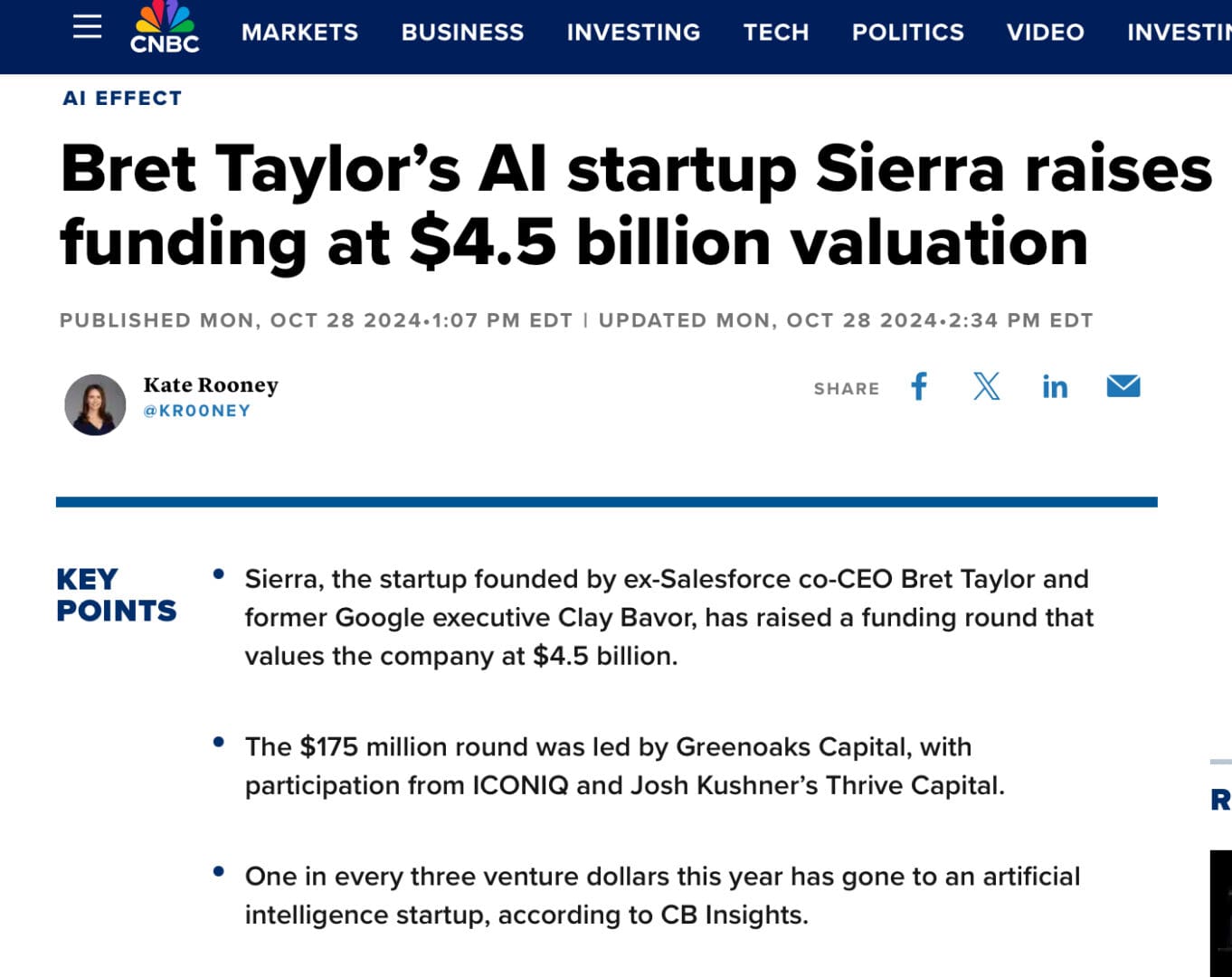The width and height of the screenshot is (1232, 977).
Task: Click the CNBC peacock logo
Action: [164, 27]
